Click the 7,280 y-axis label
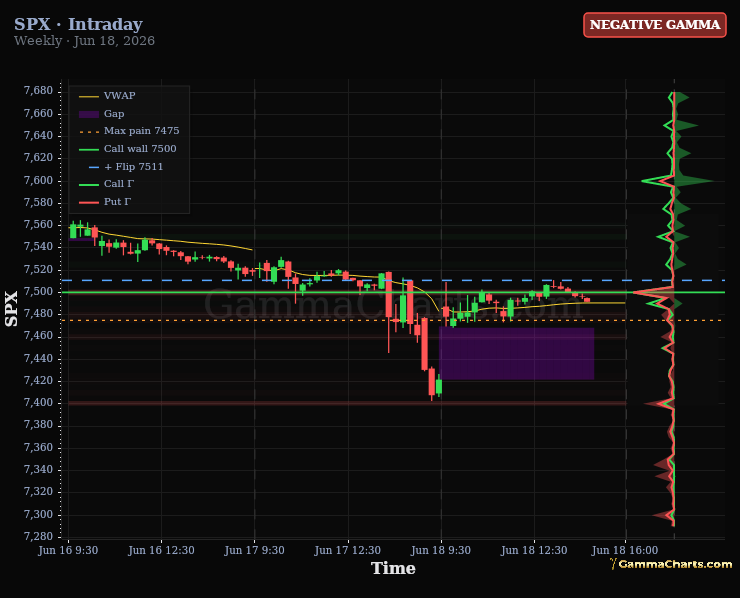The width and height of the screenshot is (740, 598). point(38,536)
